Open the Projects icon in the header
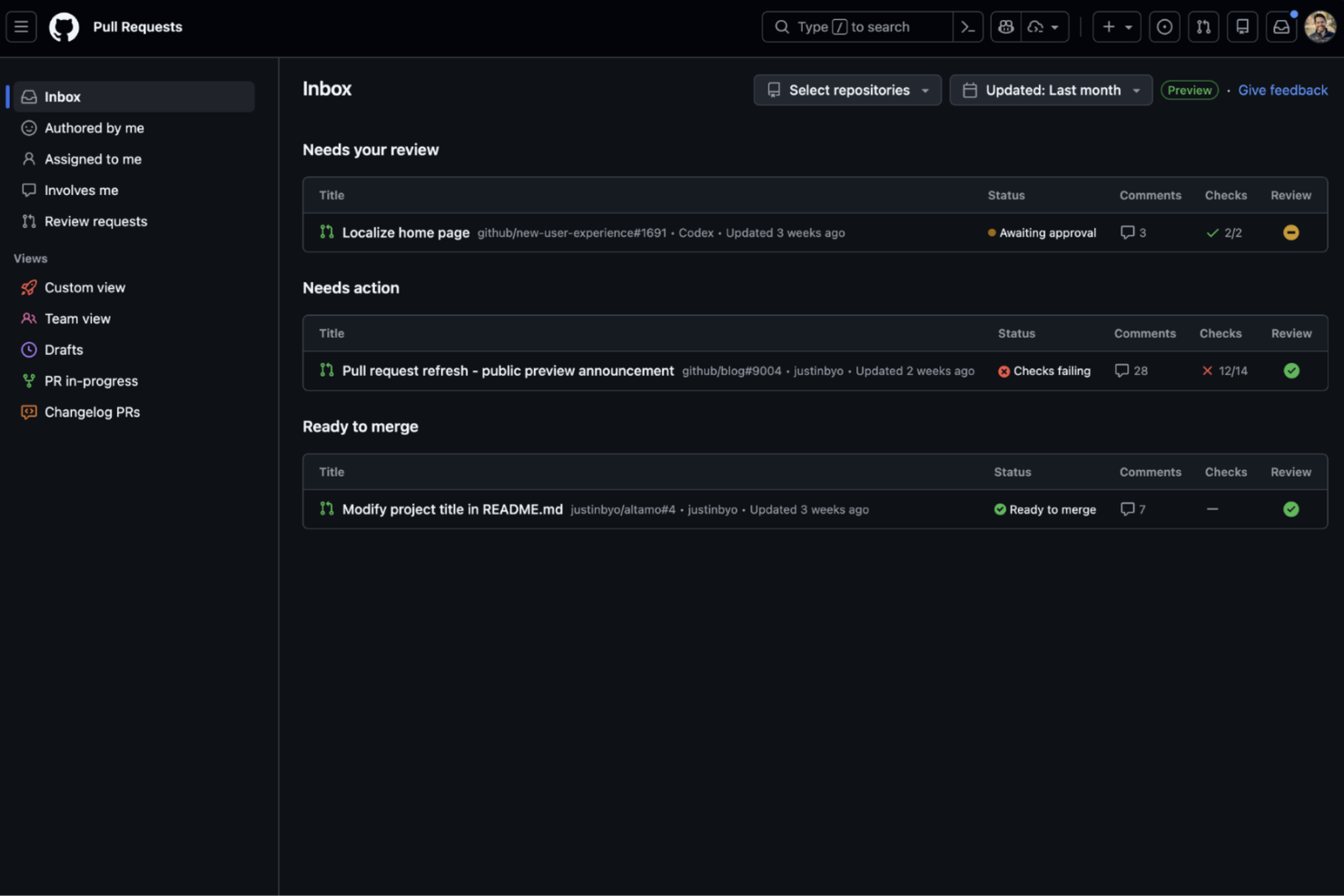This screenshot has height=896, width=1344. pyautogui.click(x=1242, y=26)
